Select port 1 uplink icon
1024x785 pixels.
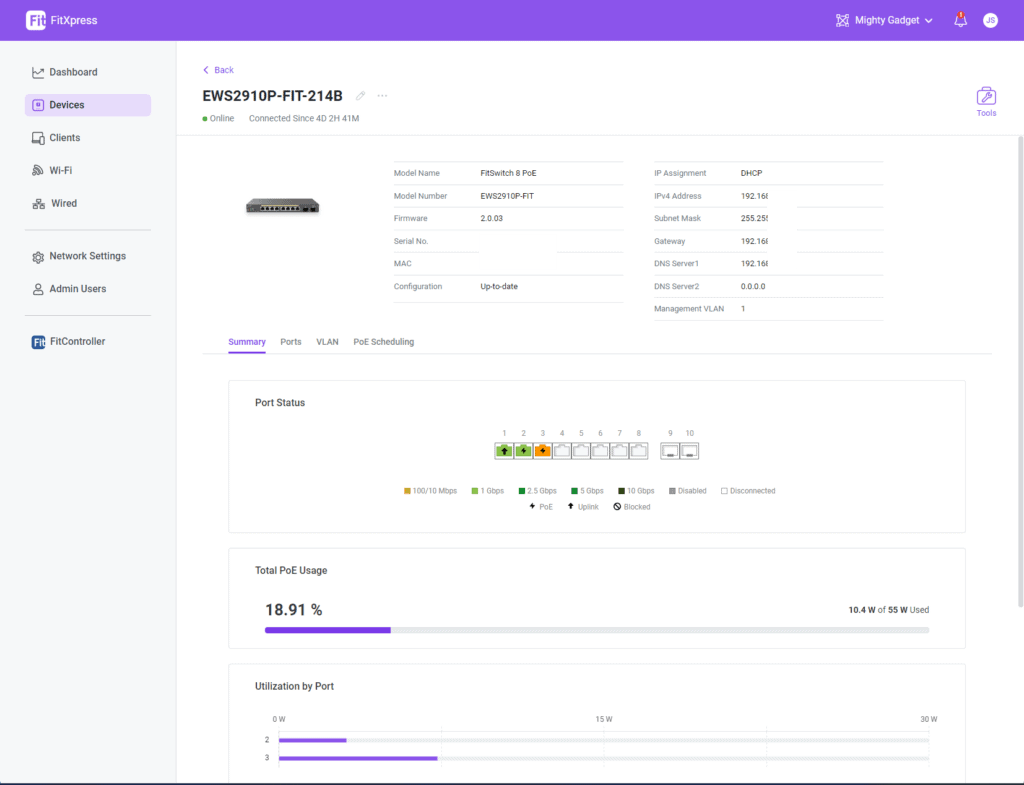coord(504,451)
